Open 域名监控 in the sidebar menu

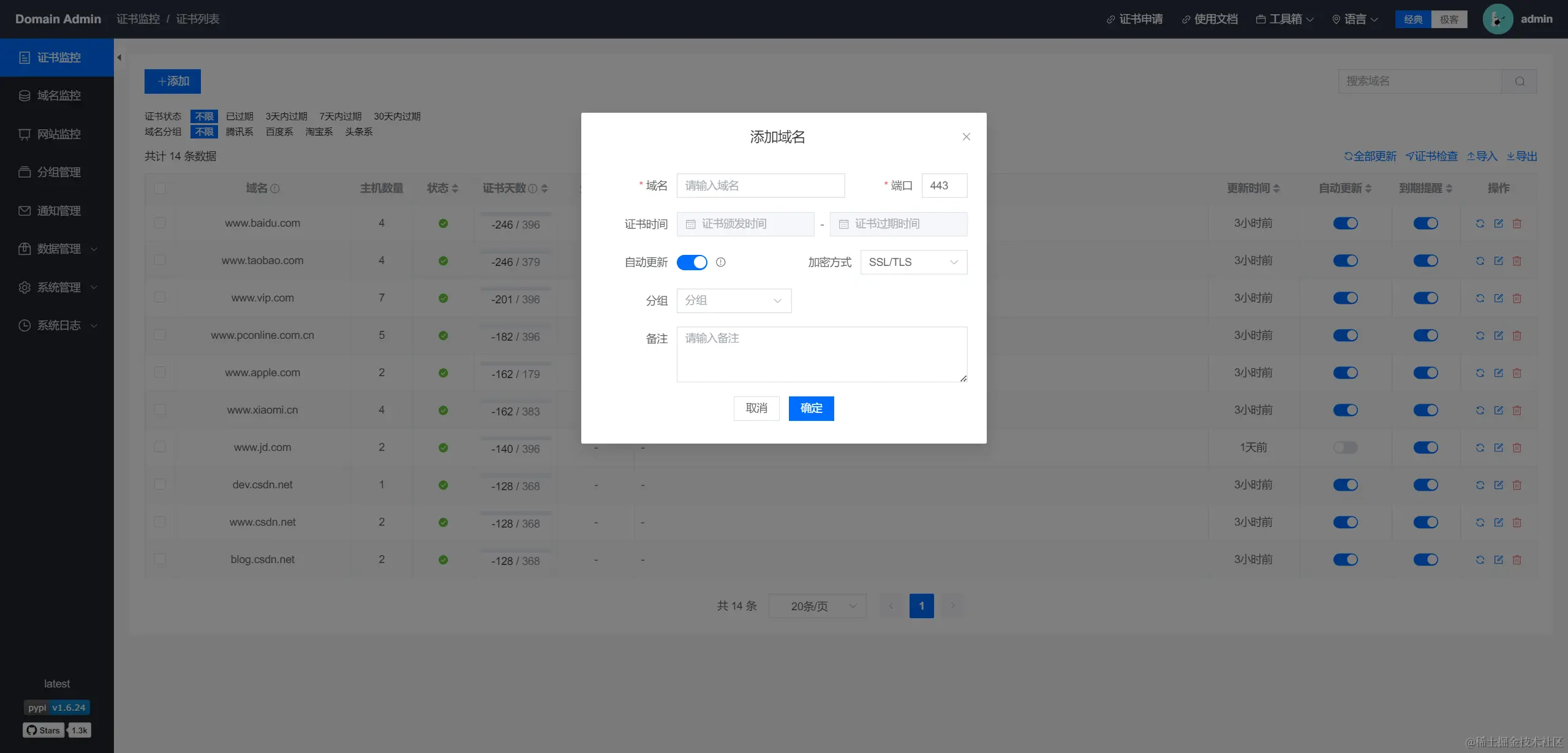click(58, 96)
